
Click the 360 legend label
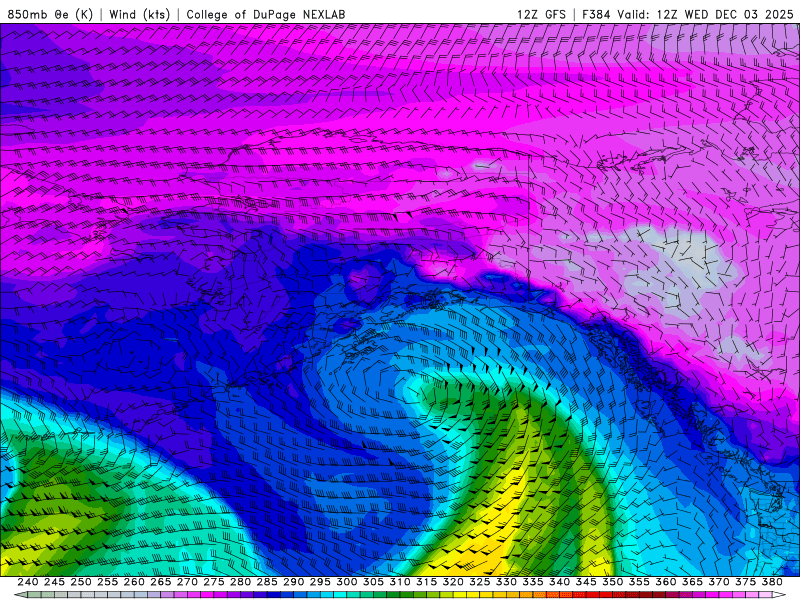pyautogui.click(x=665, y=582)
